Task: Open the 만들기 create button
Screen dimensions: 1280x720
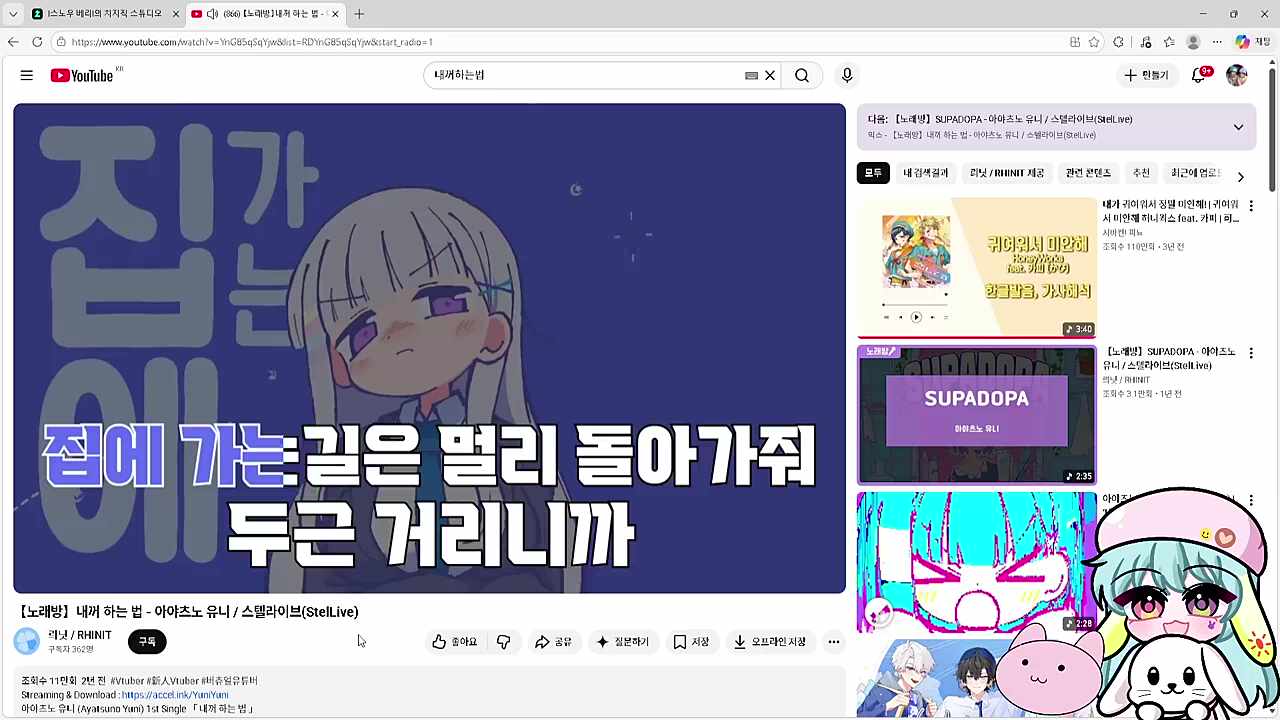Action: [x=1146, y=75]
